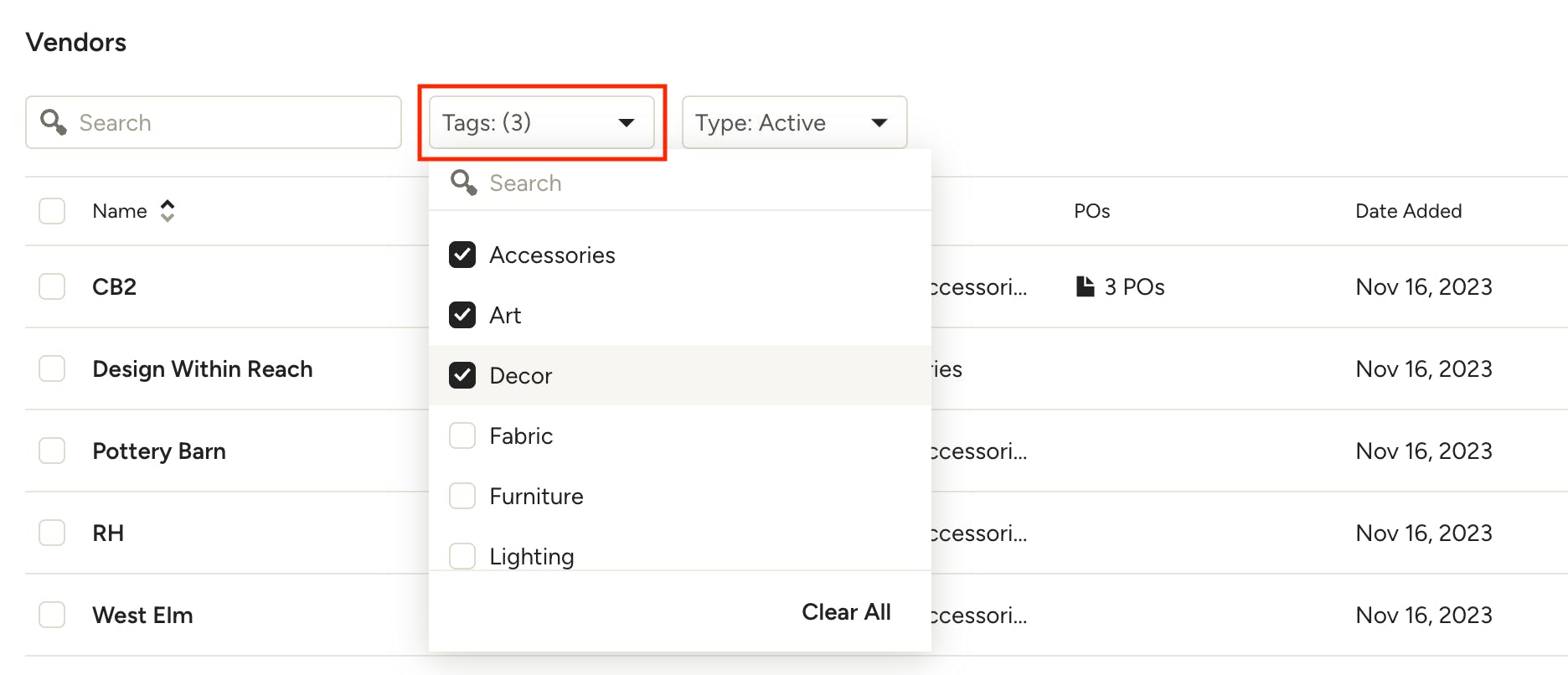Click the truncated tags cell for RH
The height and width of the screenshot is (675, 1568).
(x=979, y=533)
